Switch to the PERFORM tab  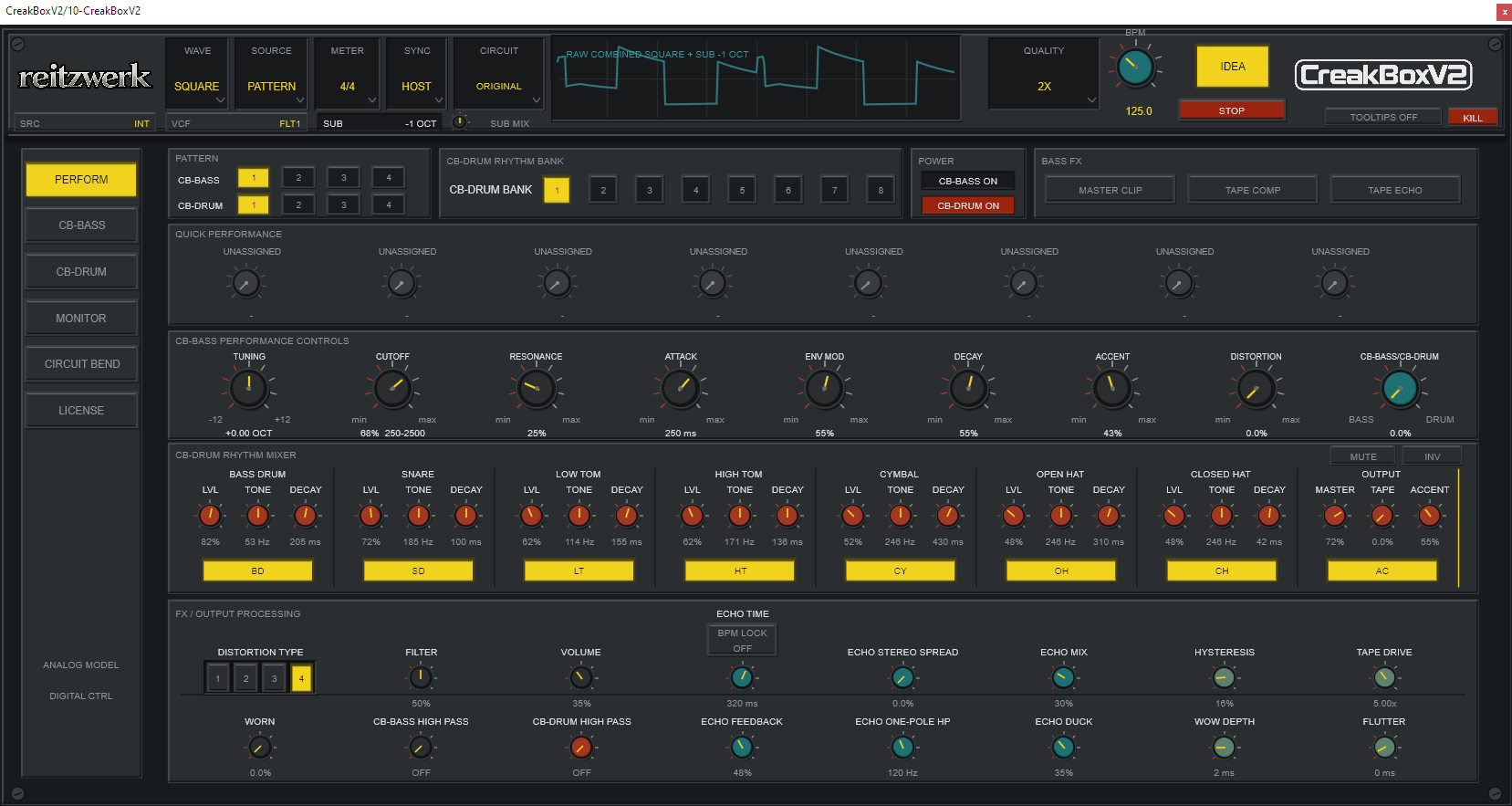[x=81, y=180]
